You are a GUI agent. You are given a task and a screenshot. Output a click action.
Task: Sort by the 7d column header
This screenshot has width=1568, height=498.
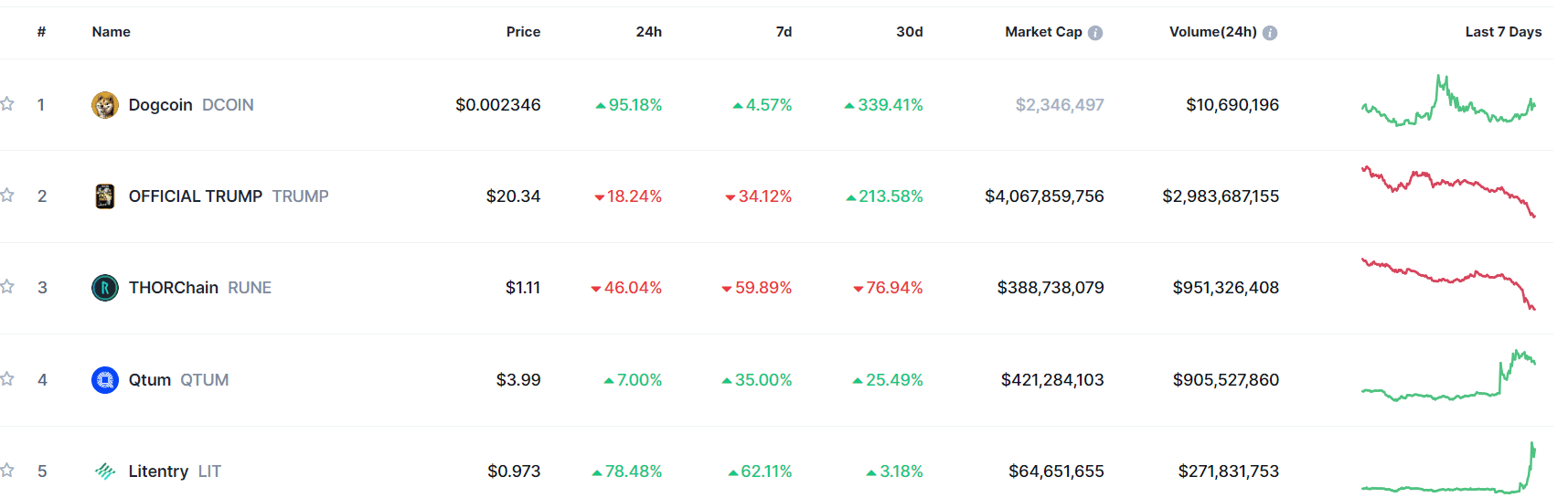pos(784,32)
